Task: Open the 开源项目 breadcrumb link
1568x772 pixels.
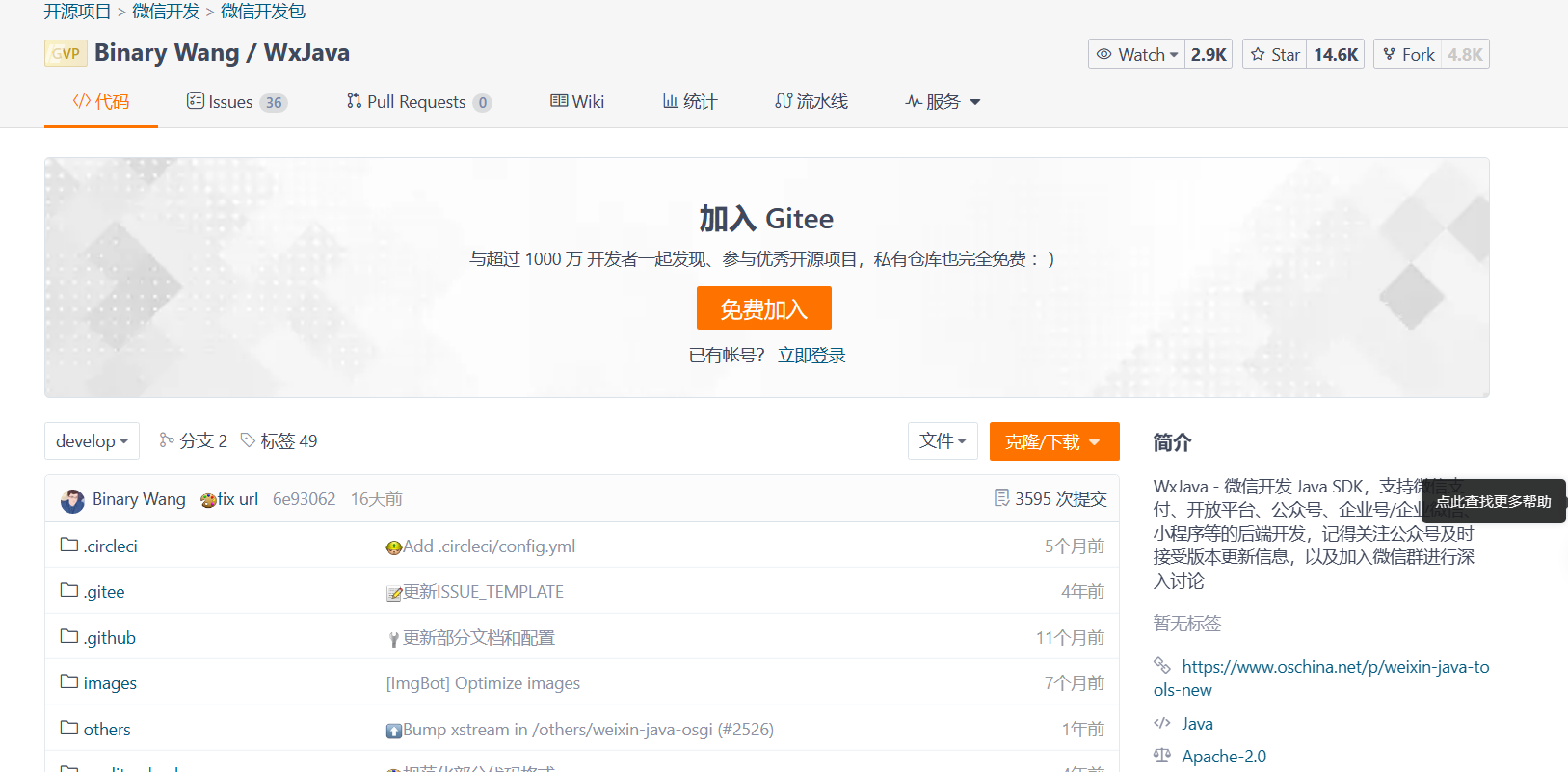Action: (77, 12)
